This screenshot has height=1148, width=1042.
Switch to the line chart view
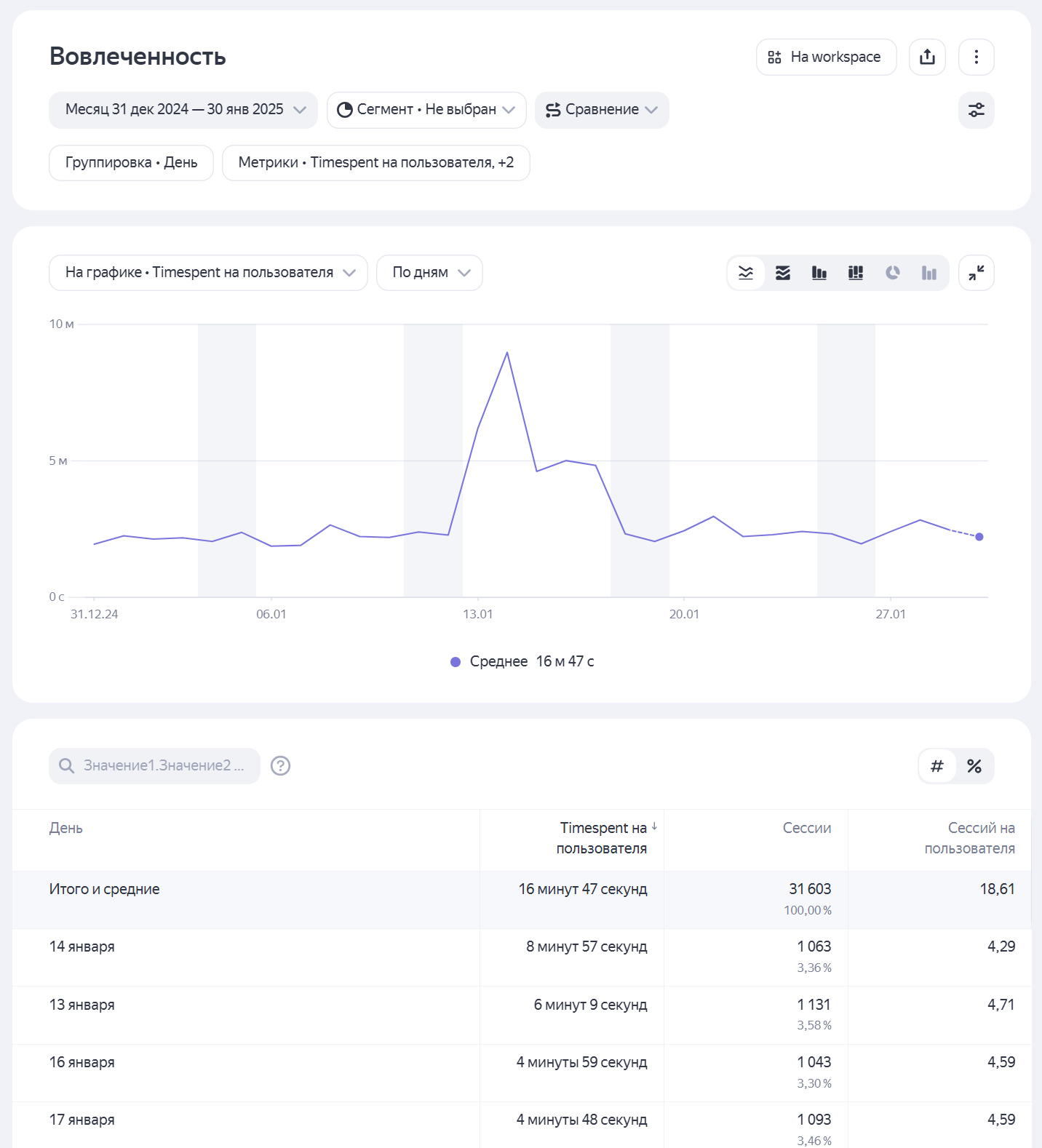click(746, 273)
